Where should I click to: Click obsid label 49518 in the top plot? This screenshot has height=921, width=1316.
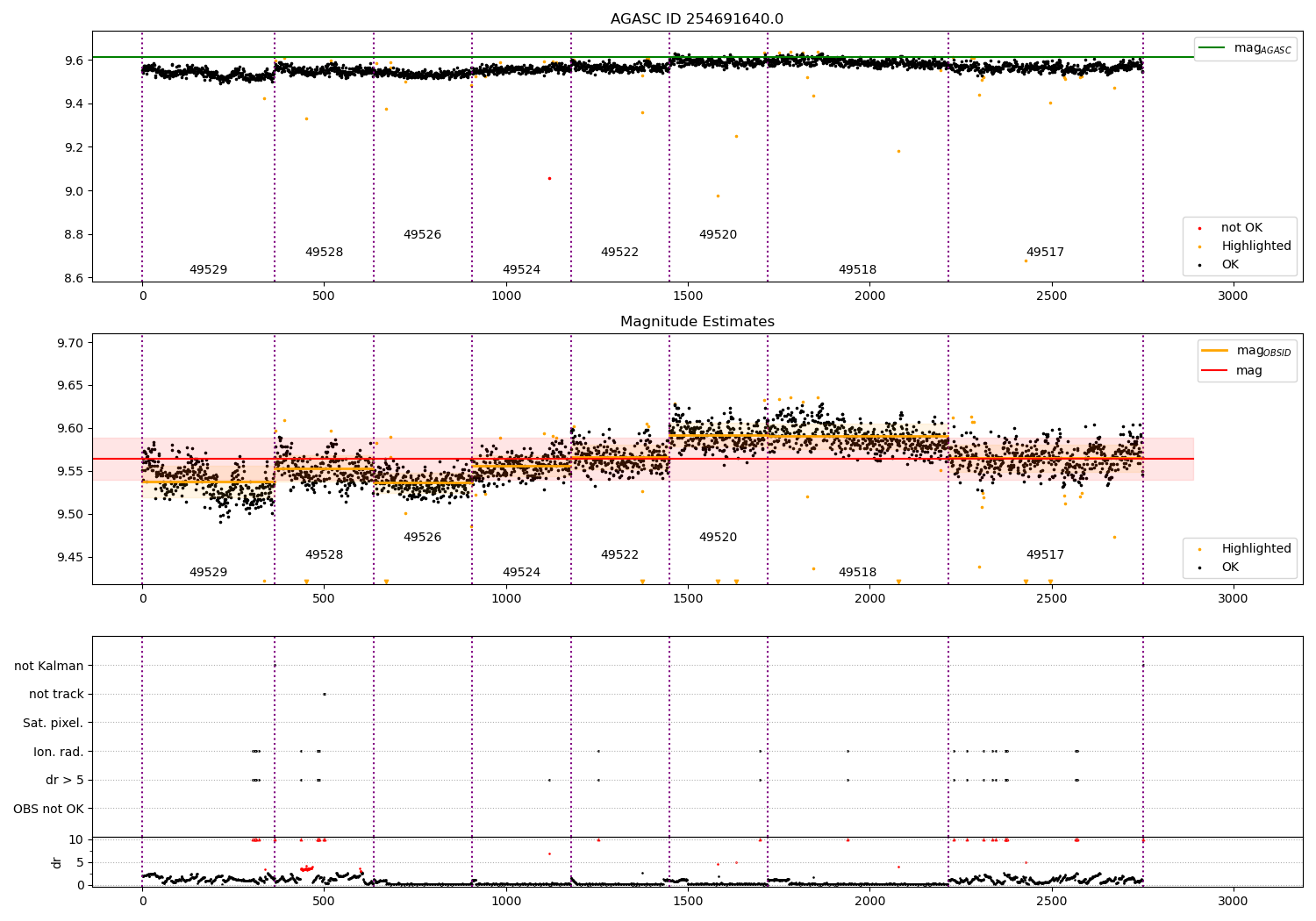click(x=857, y=269)
